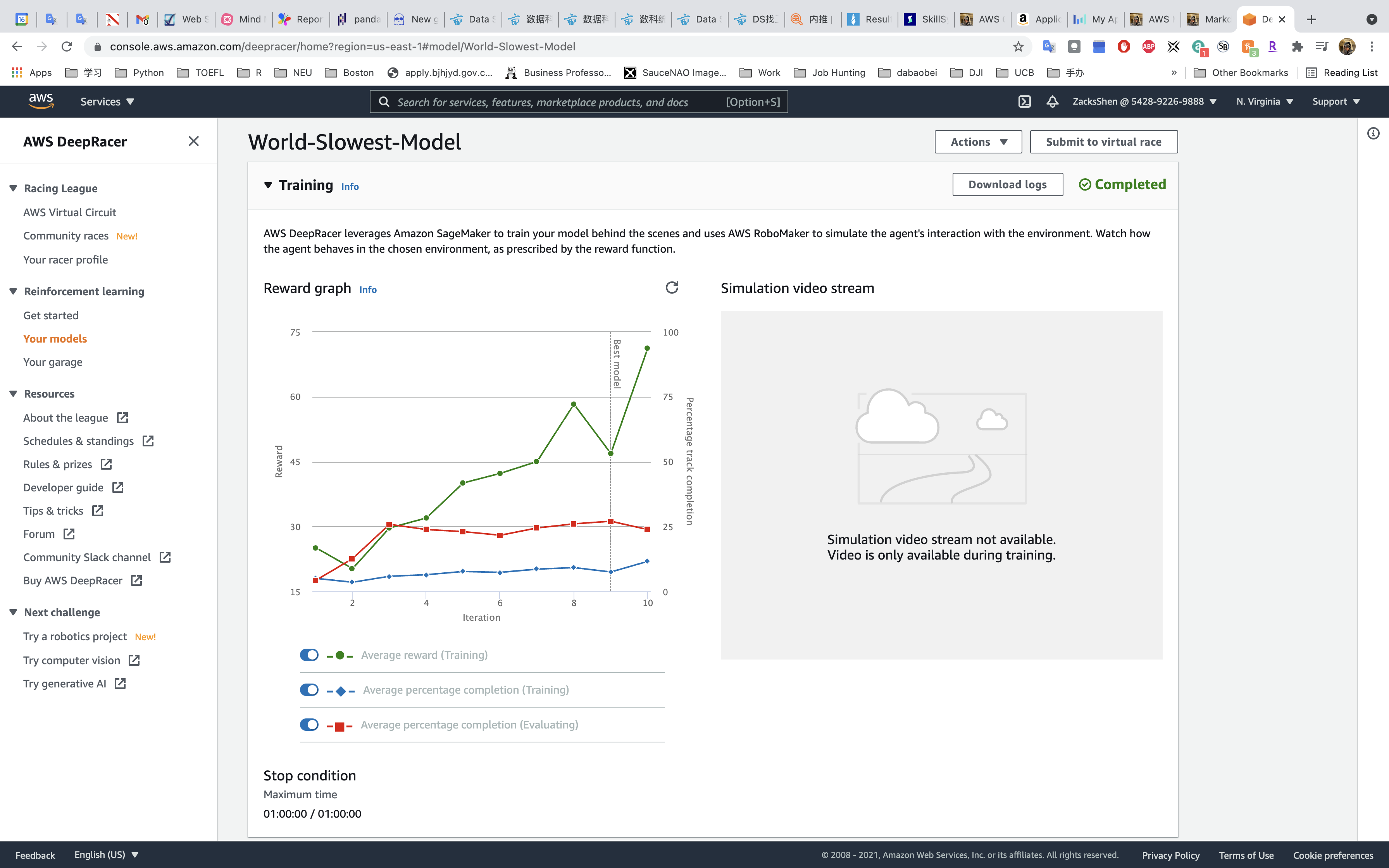1389x868 pixels.
Task: Click Submit to virtual race
Action: tap(1103, 142)
